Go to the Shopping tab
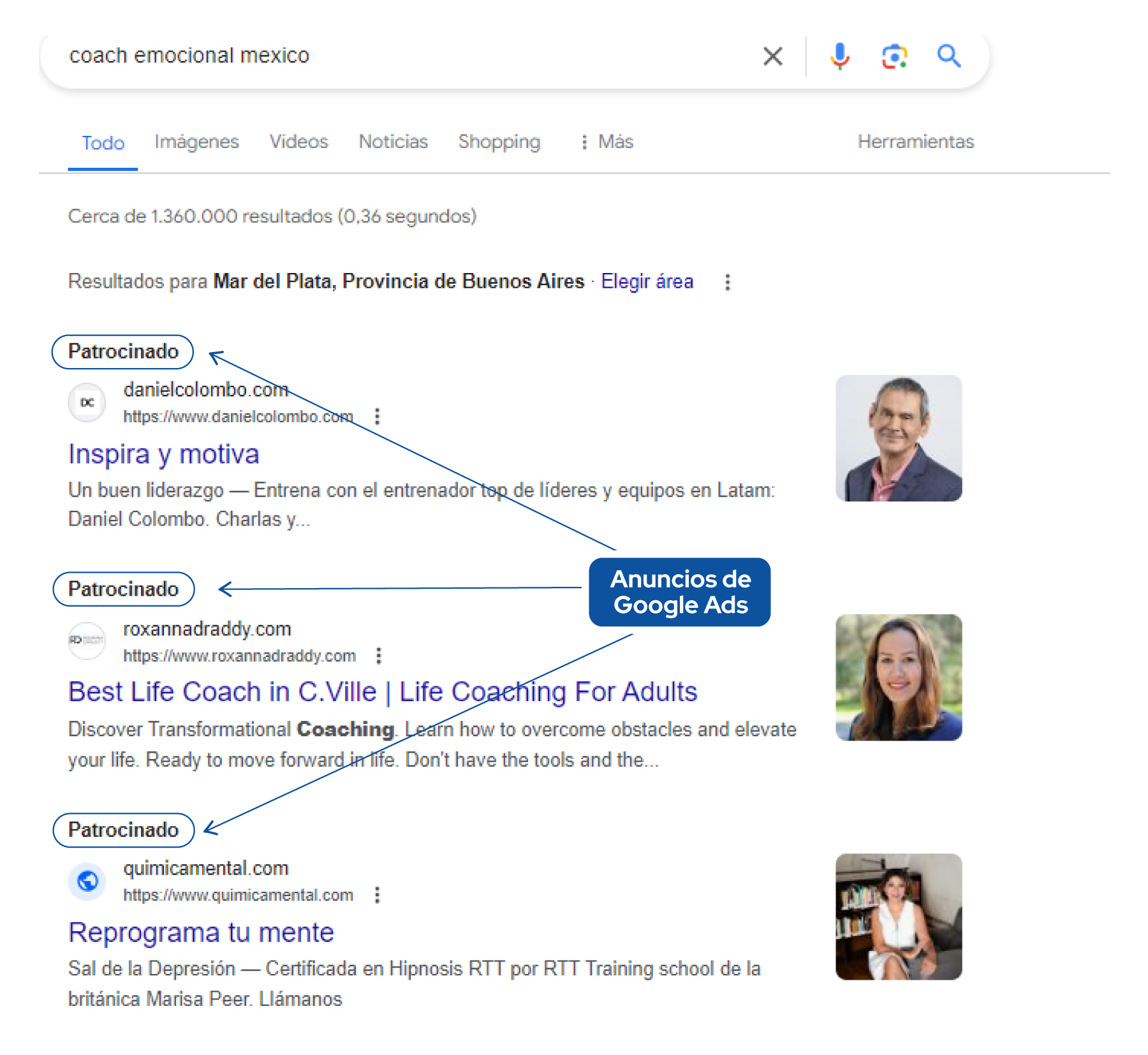1148x1055 pixels. click(499, 142)
